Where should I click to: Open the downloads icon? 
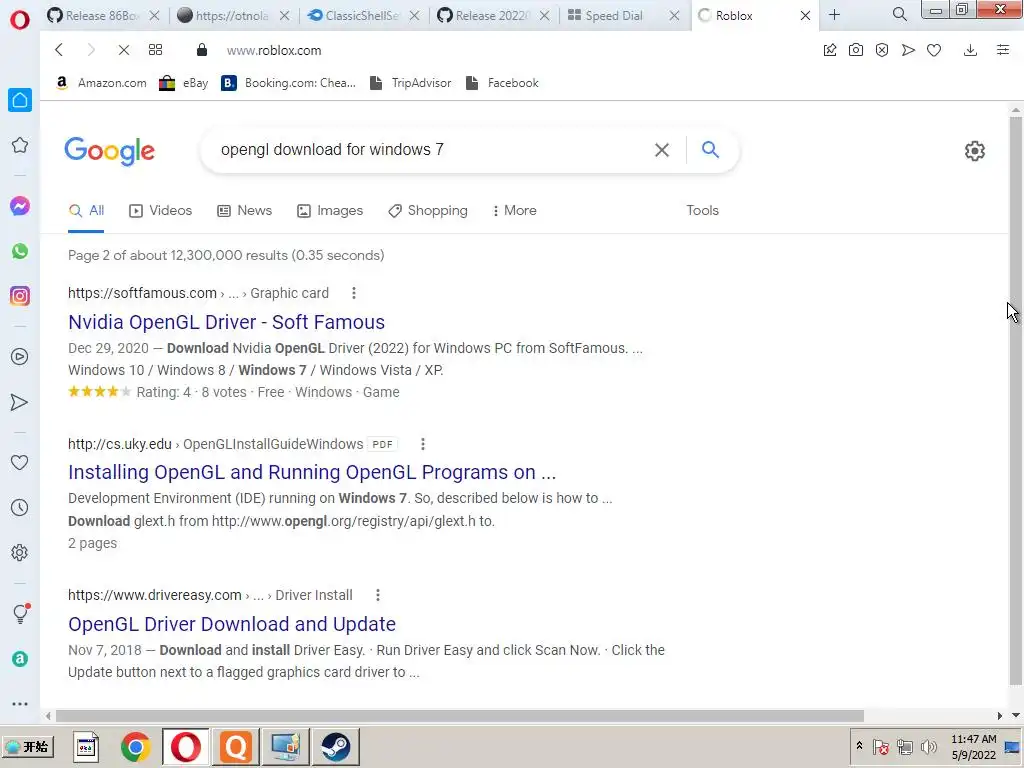[x=970, y=50]
